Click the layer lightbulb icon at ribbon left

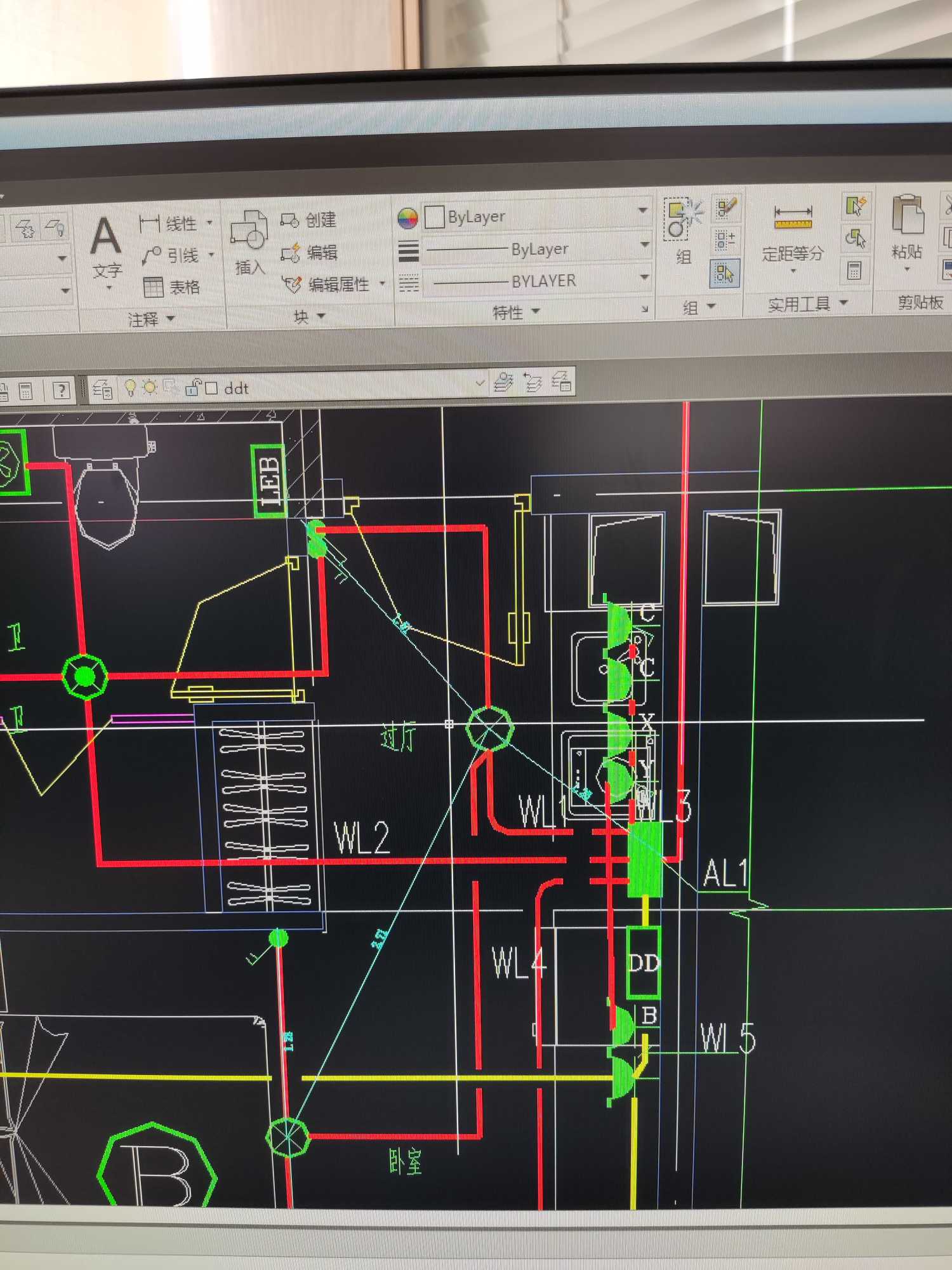point(55,227)
